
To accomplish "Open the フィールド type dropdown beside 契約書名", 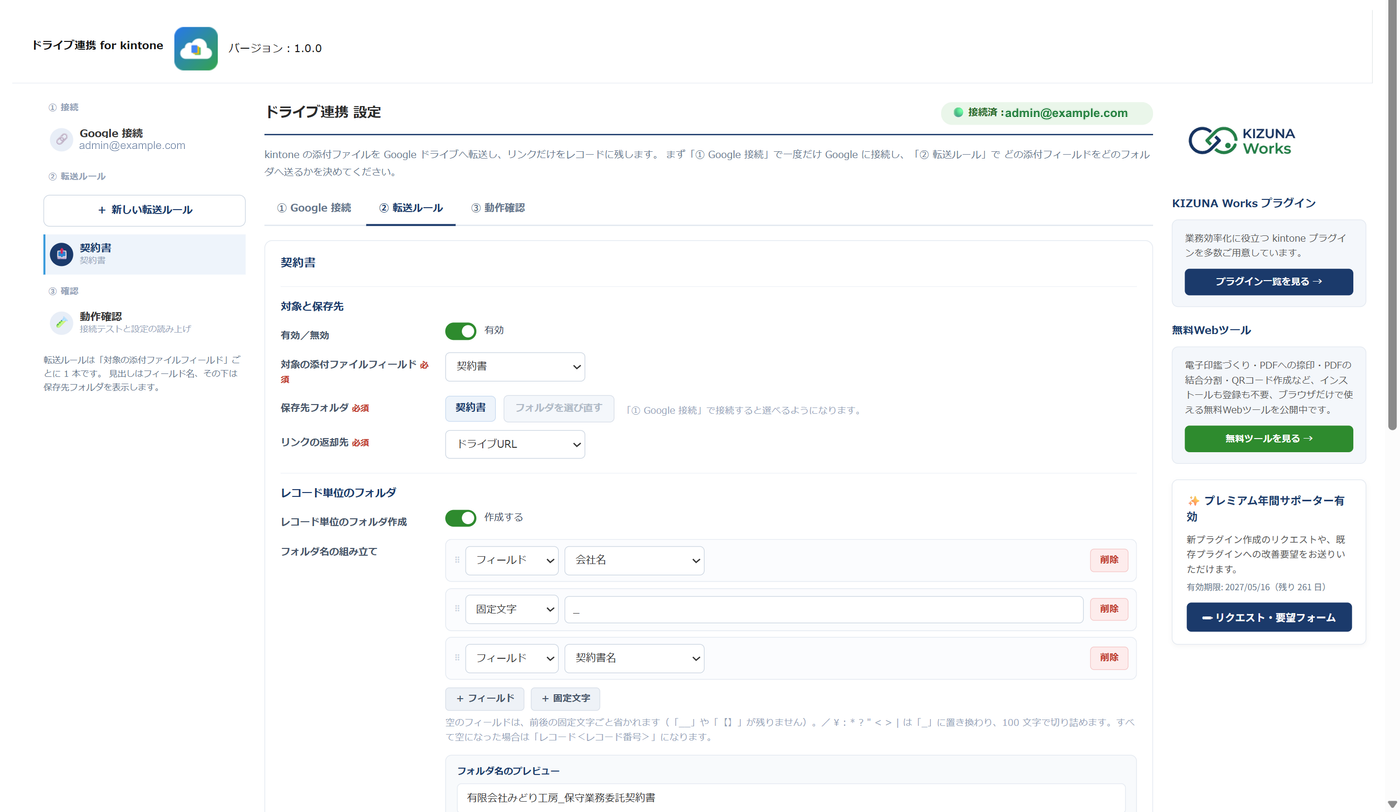I will pos(512,658).
